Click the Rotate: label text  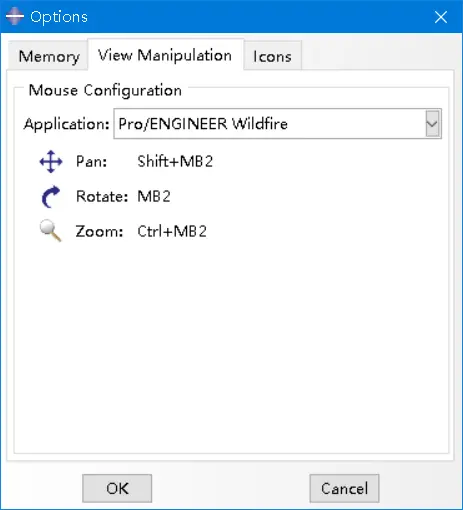tap(102, 196)
